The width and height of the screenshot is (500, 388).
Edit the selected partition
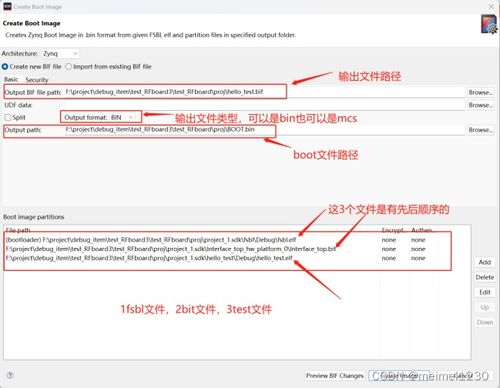[x=485, y=292]
